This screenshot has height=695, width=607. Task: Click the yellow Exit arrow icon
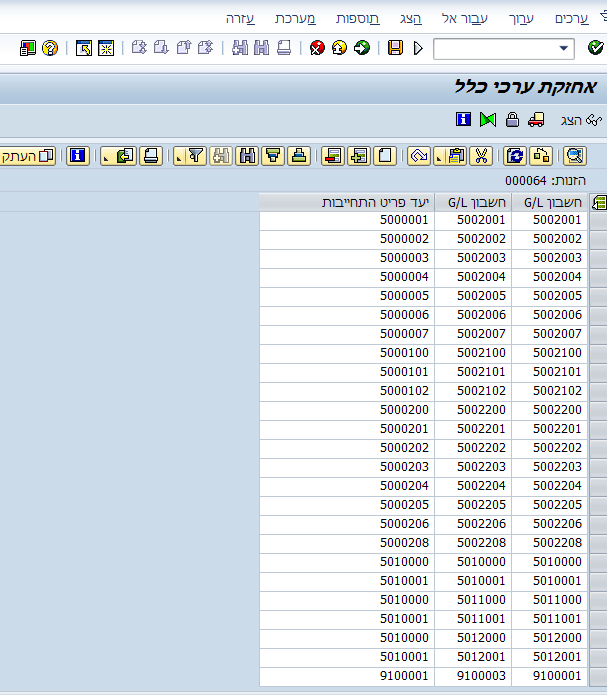tap(339, 48)
